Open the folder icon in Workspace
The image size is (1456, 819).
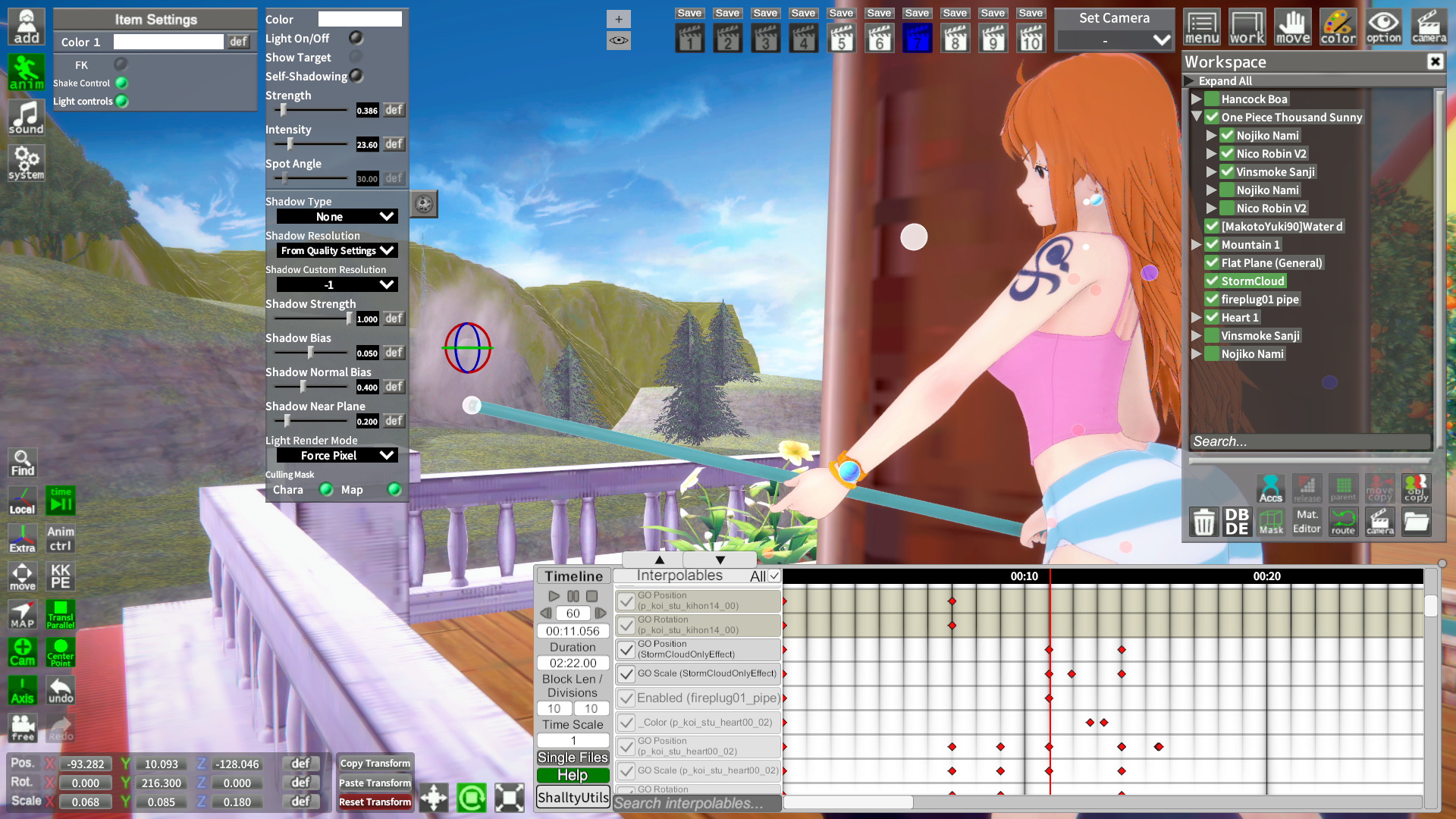tap(1416, 522)
